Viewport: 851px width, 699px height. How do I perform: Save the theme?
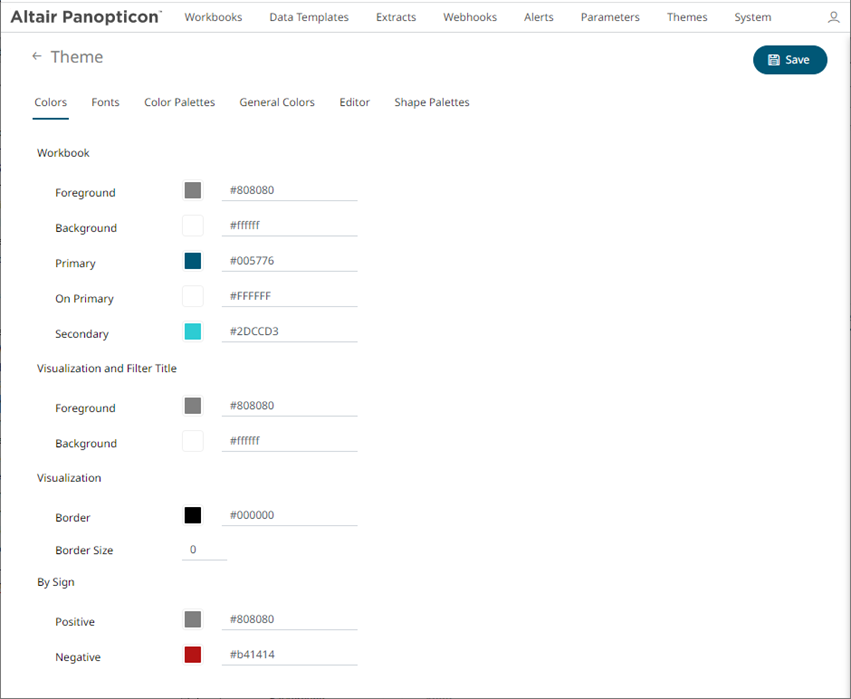coord(789,60)
